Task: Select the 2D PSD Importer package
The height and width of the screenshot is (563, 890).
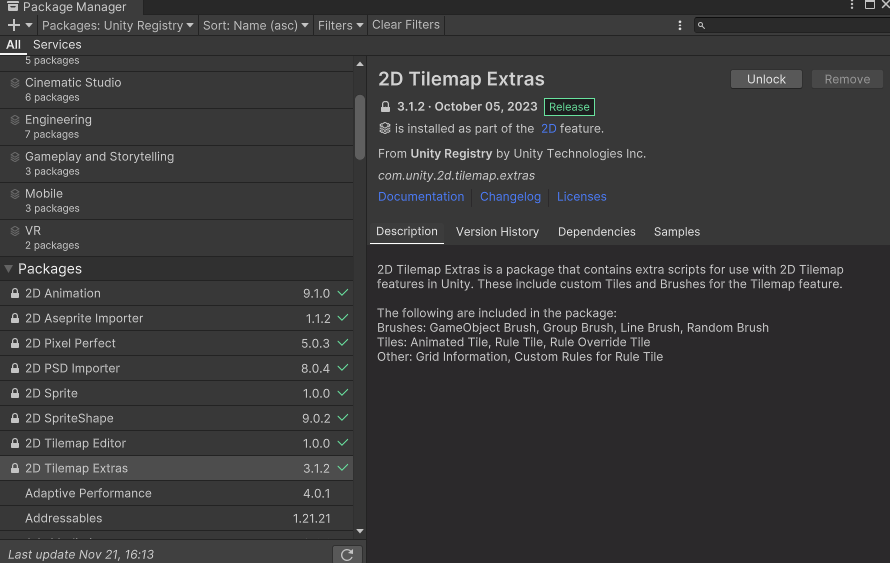Action: coord(177,368)
